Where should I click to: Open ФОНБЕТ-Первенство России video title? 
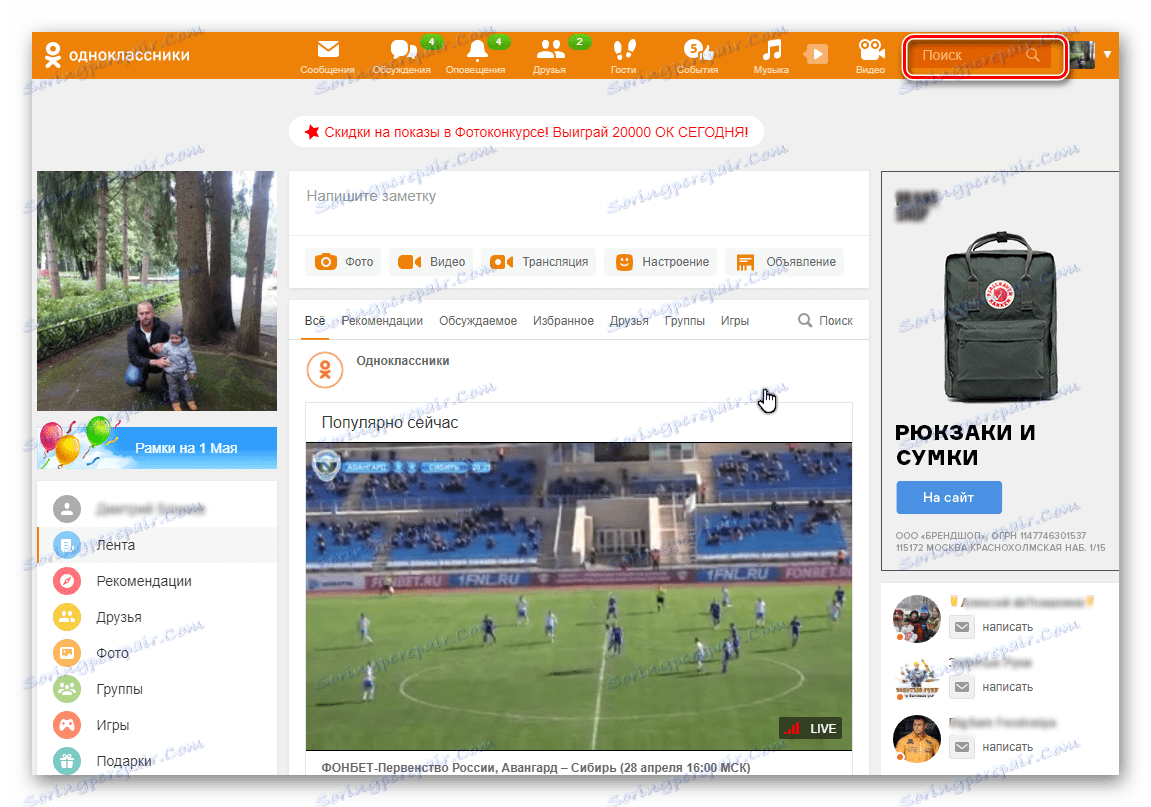tap(536, 767)
